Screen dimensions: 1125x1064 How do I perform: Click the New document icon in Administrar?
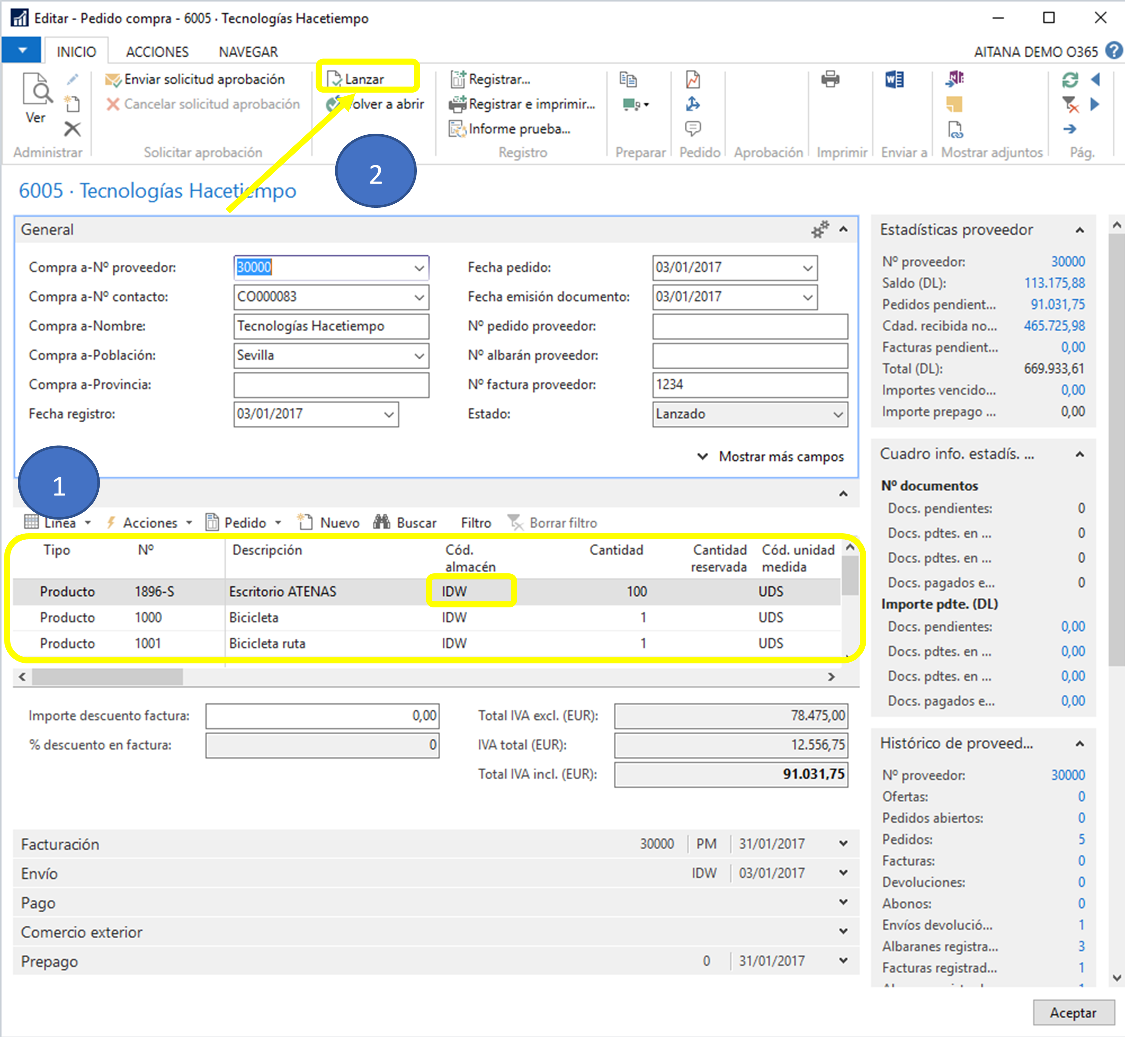(72, 104)
